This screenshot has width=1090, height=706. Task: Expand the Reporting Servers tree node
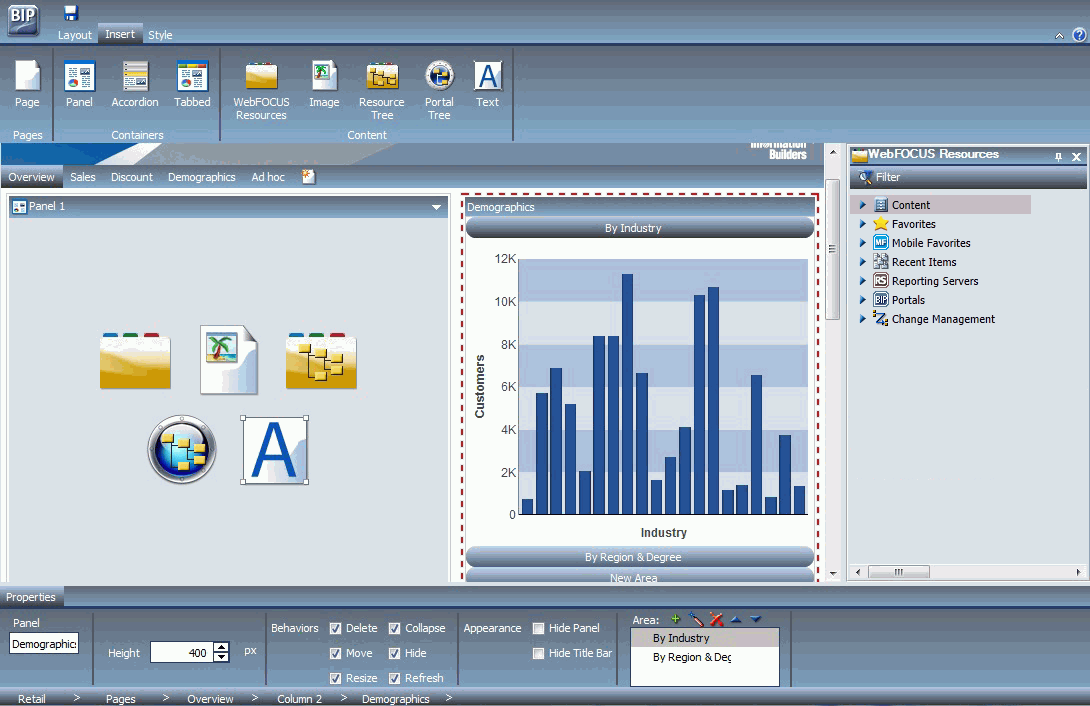point(863,281)
